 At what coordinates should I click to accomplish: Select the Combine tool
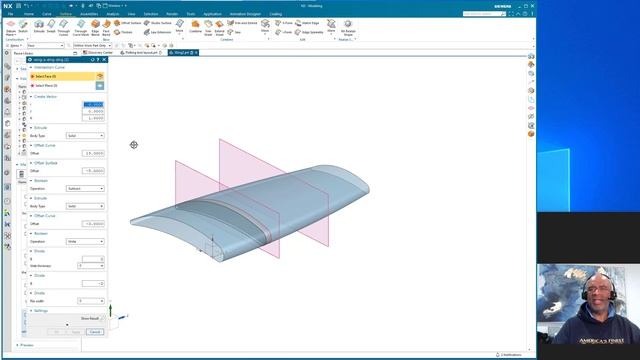tap(196, 27)
